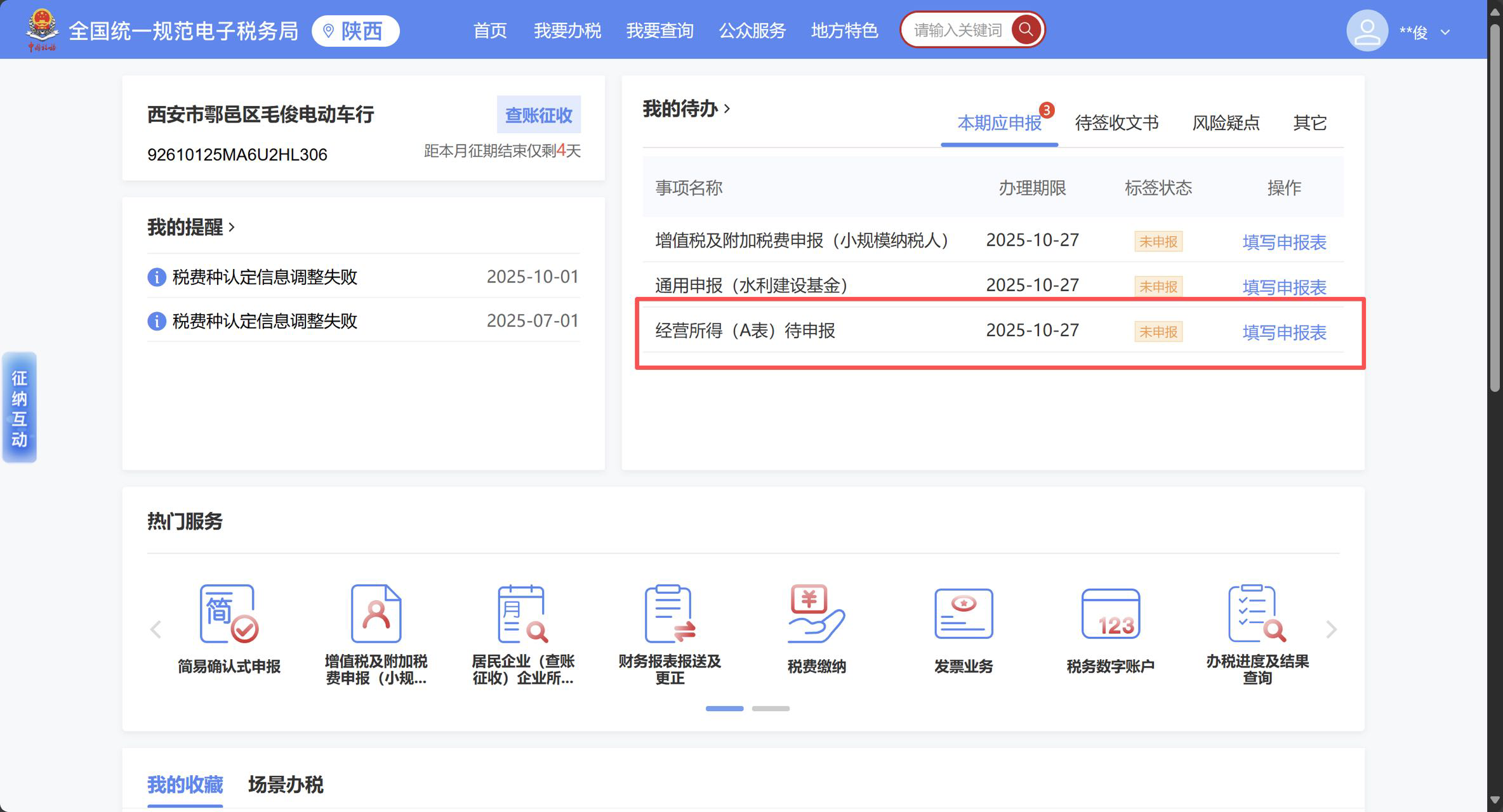Click the 税费缴纳 payment icon
The width and height of the screenshot is (1503, 812).
(816, 614)
